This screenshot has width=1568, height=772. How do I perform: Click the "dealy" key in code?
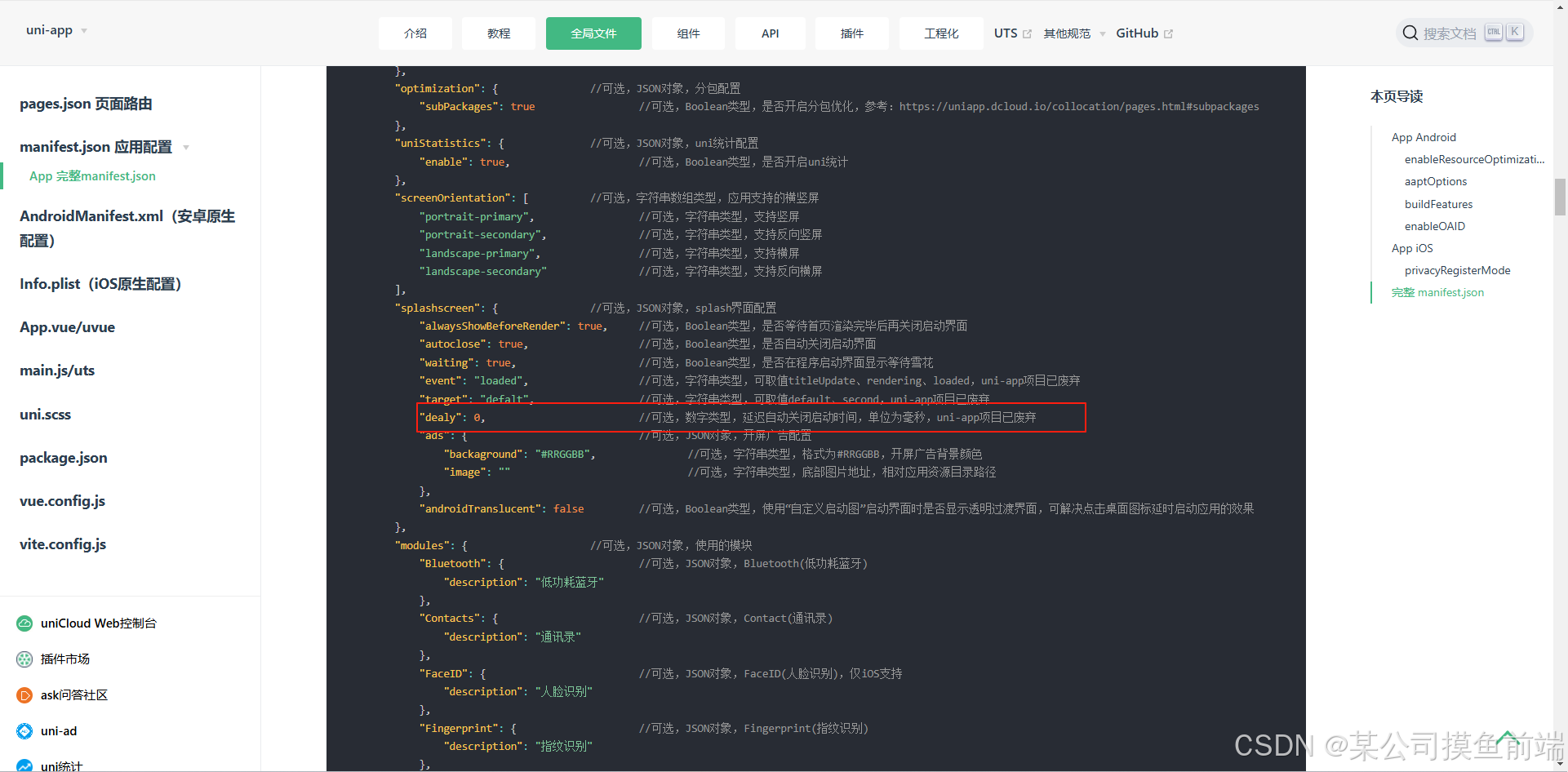tap(440, 418)
